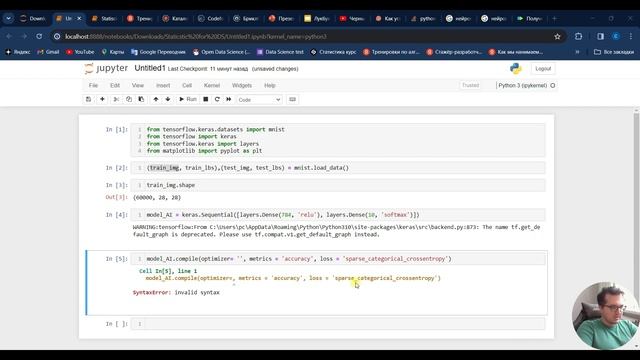Open the Open Data Science bookmark
The width and height of the screenshot is (640, 360).
221,52
